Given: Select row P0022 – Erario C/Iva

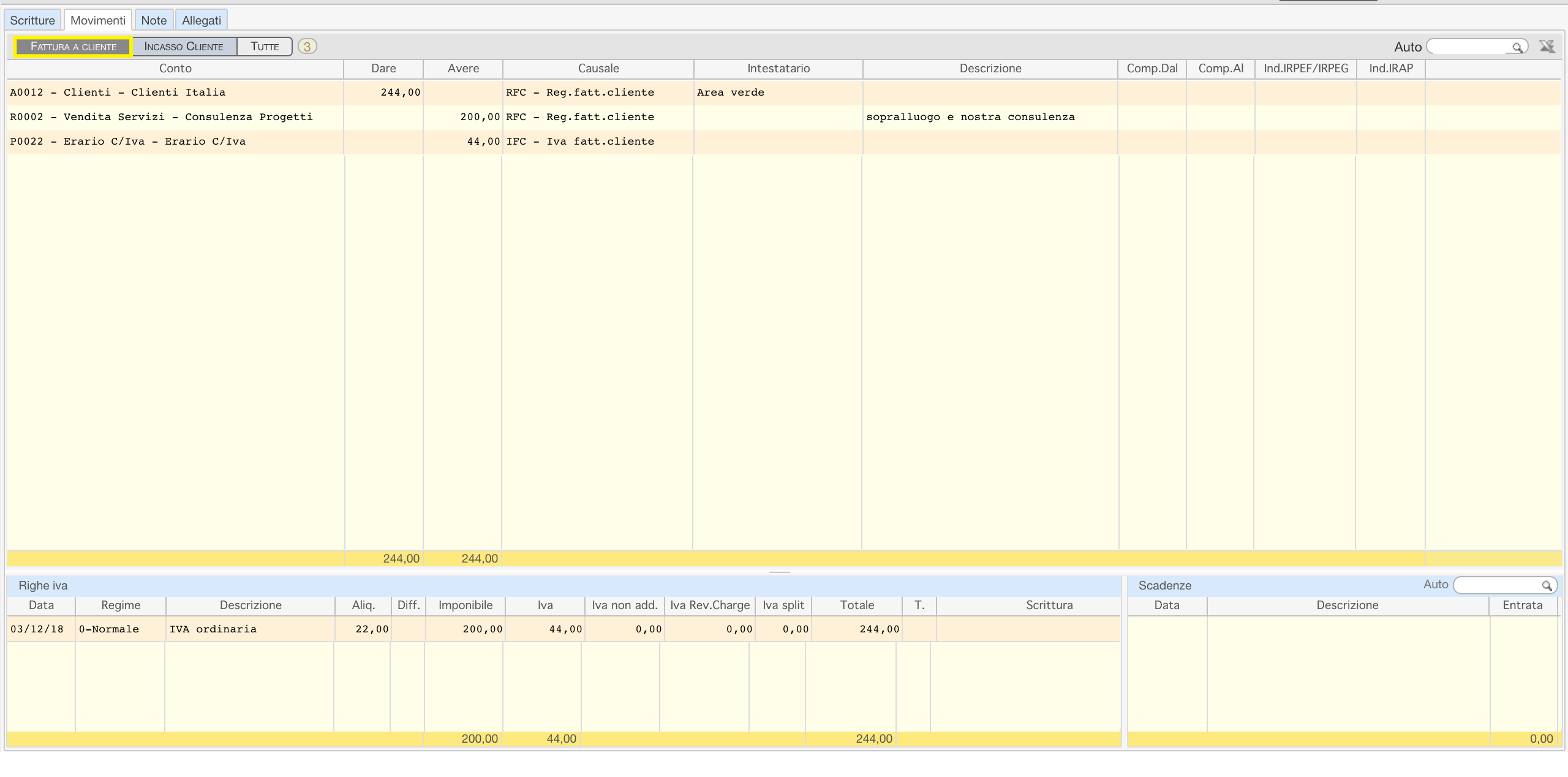Looking at the screenshot, I should (784, 142).
